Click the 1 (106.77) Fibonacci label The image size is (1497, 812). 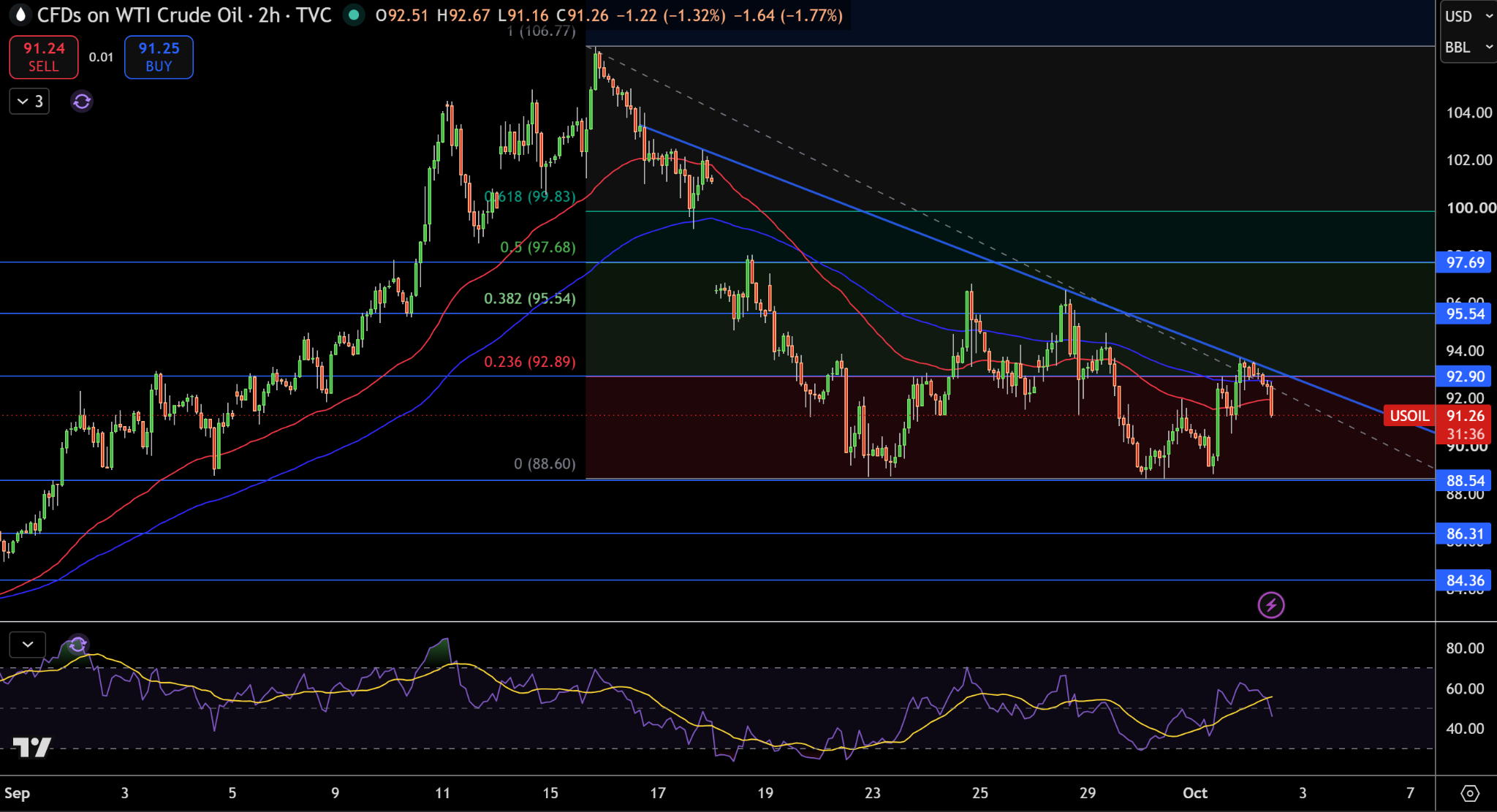[542, 31]
